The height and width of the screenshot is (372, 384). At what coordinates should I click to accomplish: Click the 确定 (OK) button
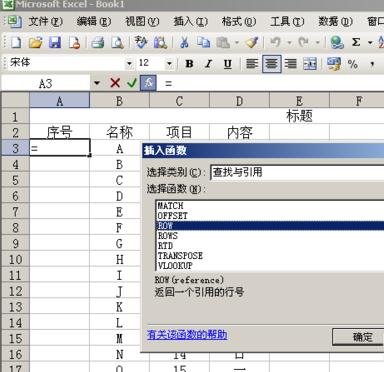(x=358, y=337)
